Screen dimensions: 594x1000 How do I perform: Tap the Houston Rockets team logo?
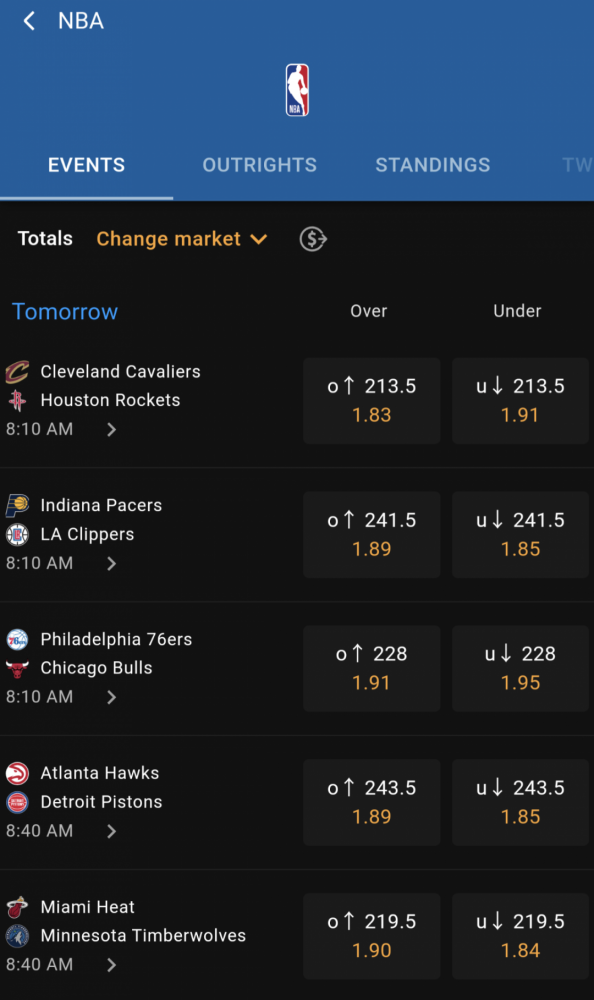[x=17, y=401]
